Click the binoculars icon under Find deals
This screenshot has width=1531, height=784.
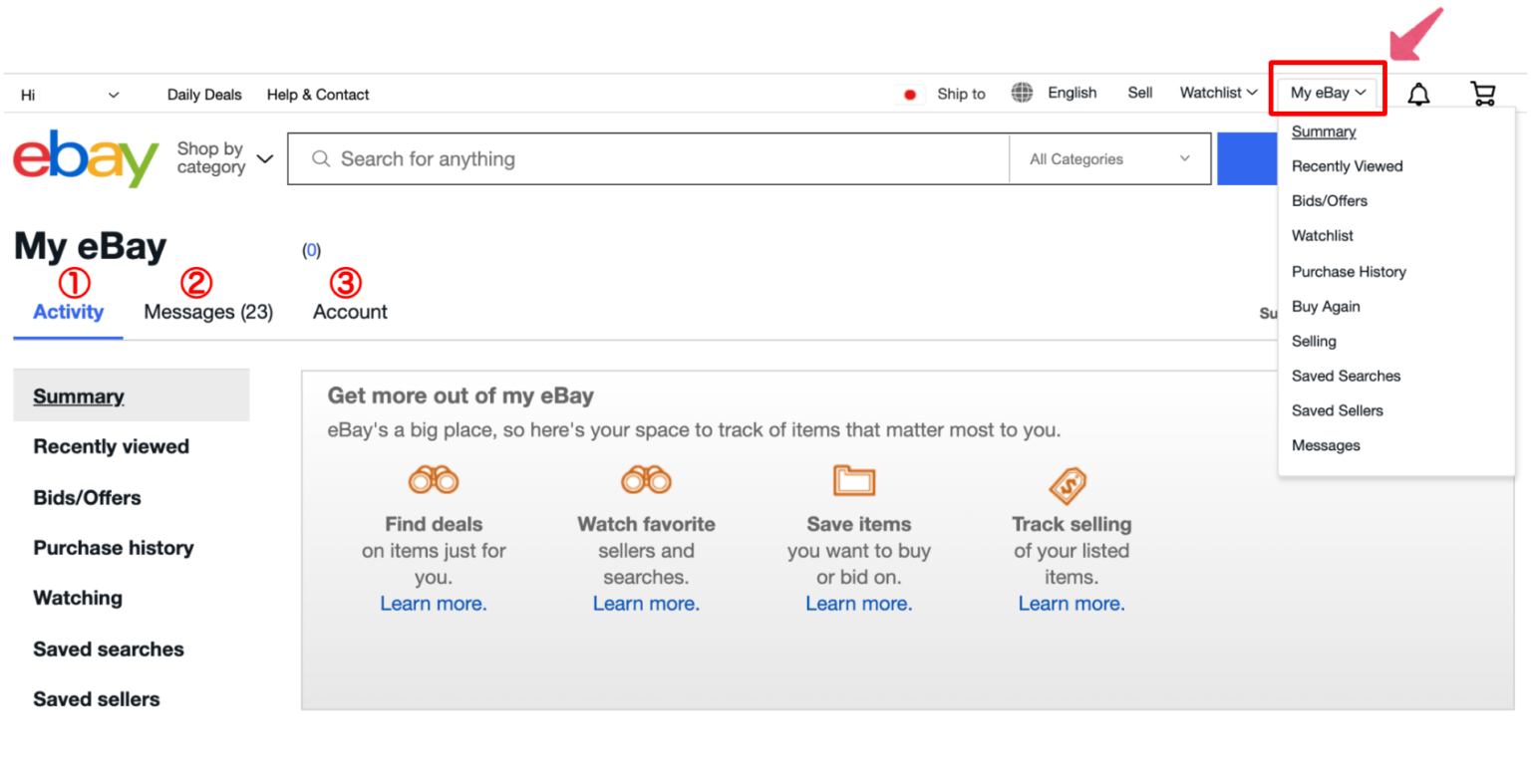[434, 479]
